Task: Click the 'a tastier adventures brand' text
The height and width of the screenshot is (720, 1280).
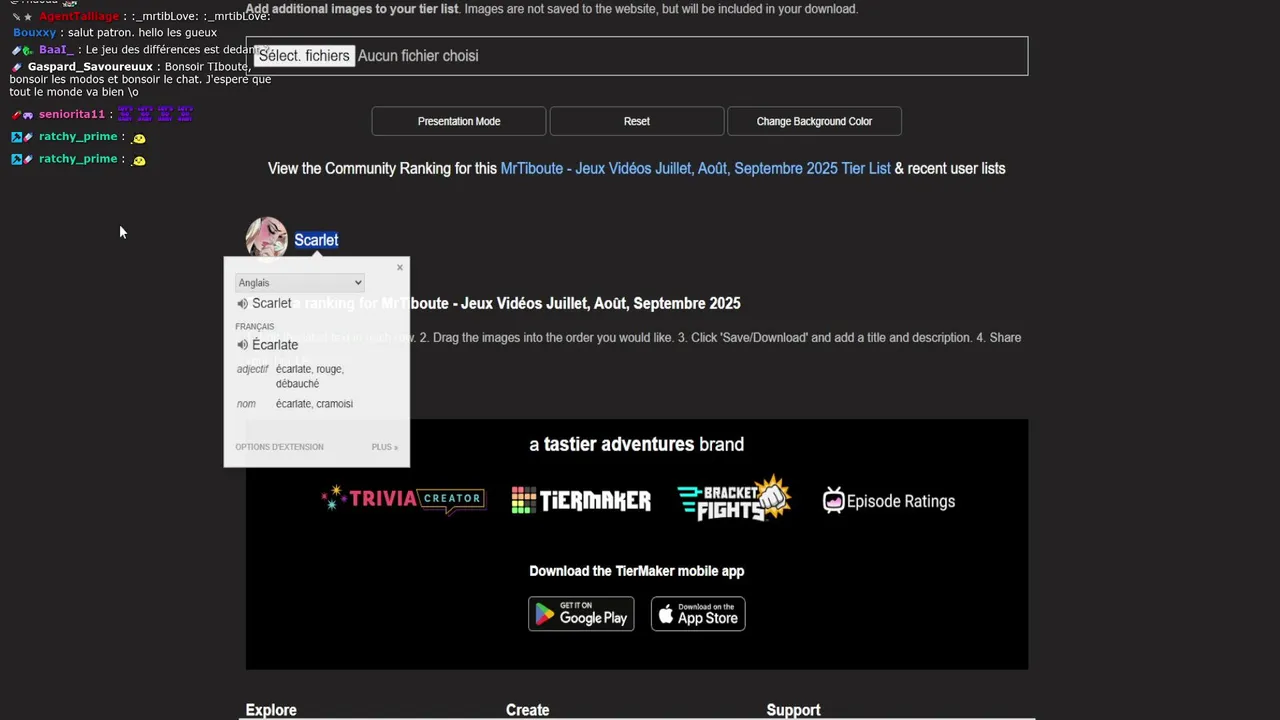Action: pos(637,445)
